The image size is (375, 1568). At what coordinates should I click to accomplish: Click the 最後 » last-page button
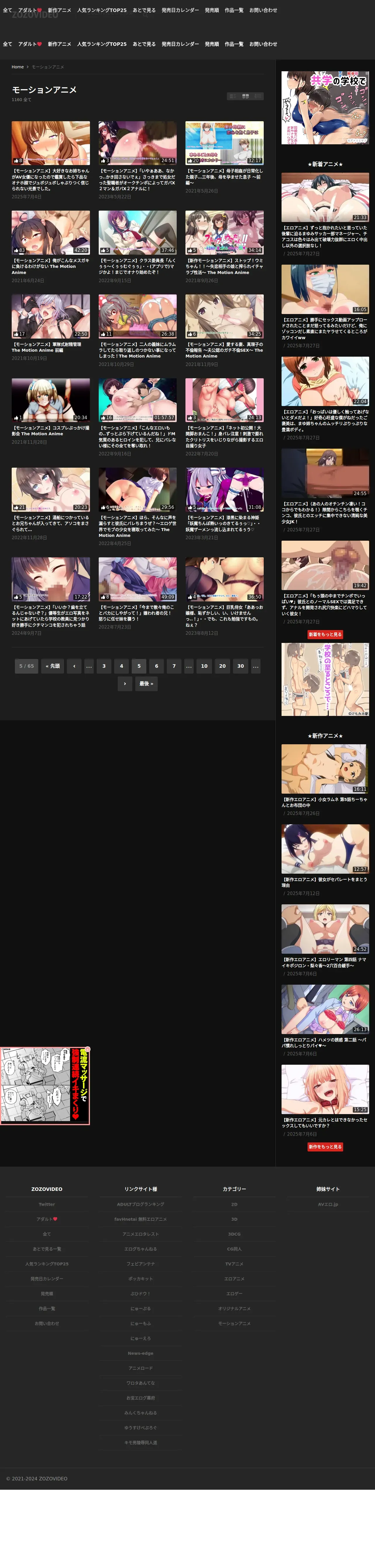pyautogui.click(x=146, y=684)
